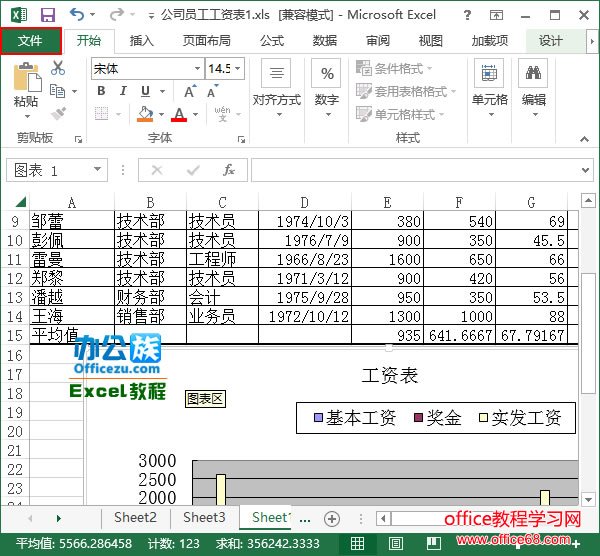600x556 pixels.
Task: Click the Paste clipboard icon
Action: click(27, 77)
